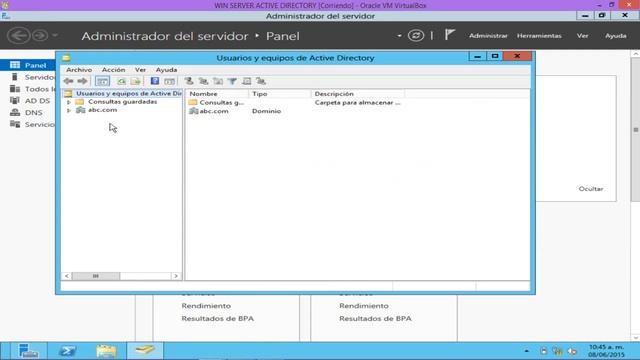This screenshot has width=640, height=360.
Task: Click the Forward arrow in Active Directory toolbar
Action: [x=82, y=81]
